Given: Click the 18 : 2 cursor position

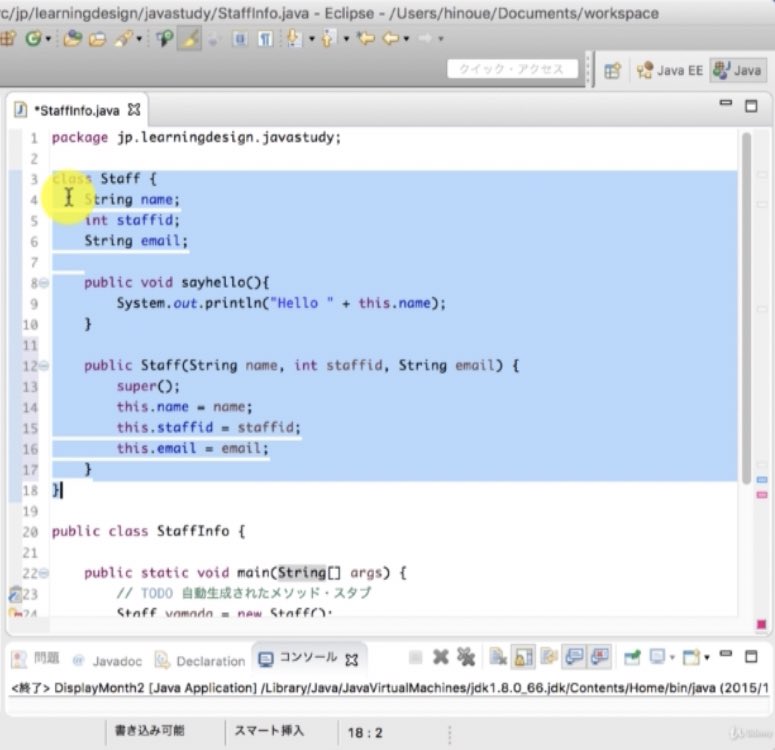Looking at the screenshot, I should point(365,733).
